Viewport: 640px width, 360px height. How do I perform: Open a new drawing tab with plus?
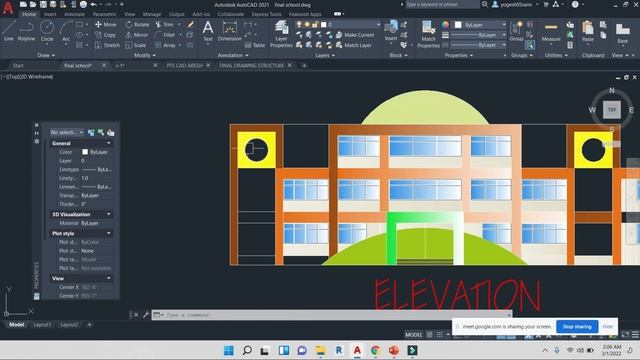[x=304, y=65]
